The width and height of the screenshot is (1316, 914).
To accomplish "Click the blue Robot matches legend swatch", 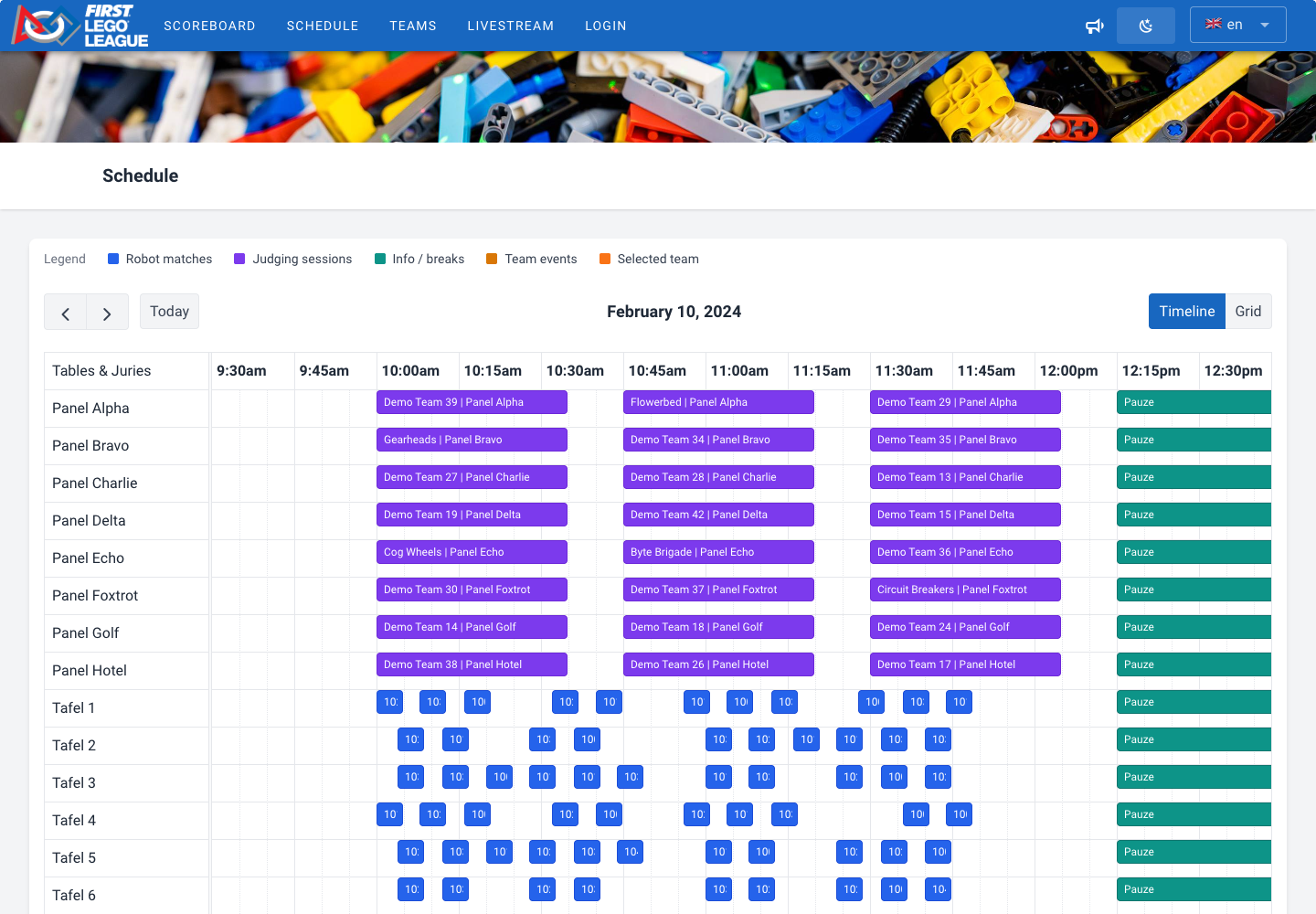I will click(113, 259).
